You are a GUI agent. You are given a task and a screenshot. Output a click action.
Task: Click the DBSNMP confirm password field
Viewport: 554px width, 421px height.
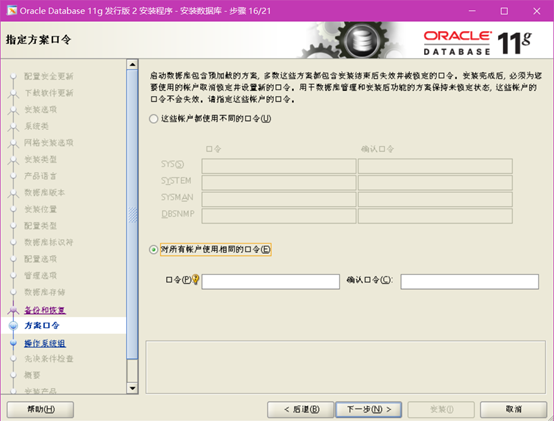[435, 216]
